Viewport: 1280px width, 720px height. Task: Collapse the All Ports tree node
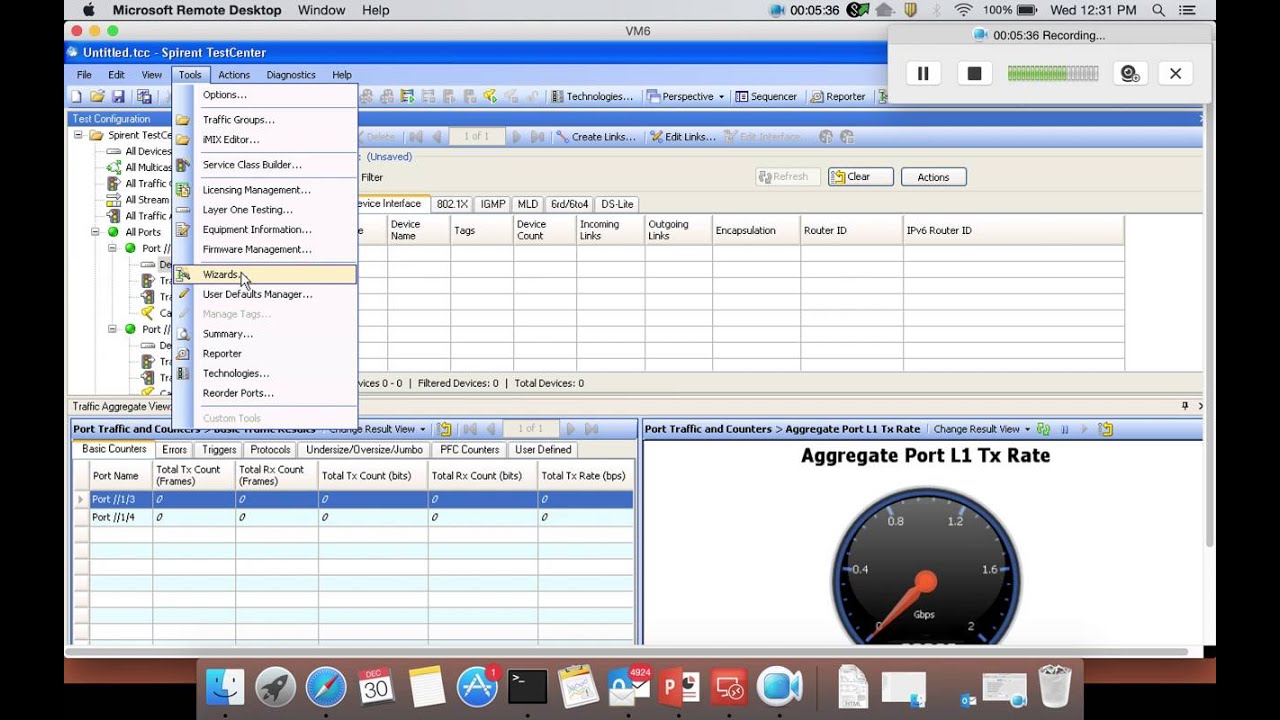[96, 232]
